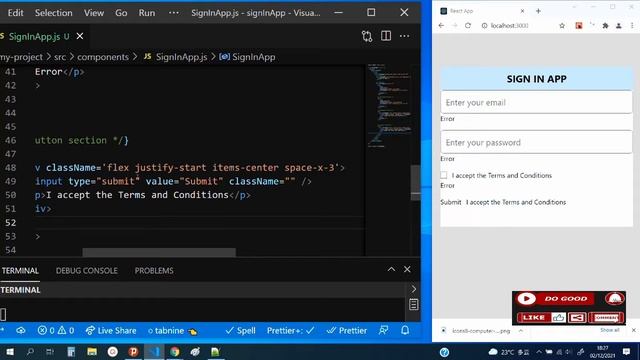The width and height of the screenshot is (640, 360).
Task: Select the React App browser tab
Action: click(x=482, y=11)
